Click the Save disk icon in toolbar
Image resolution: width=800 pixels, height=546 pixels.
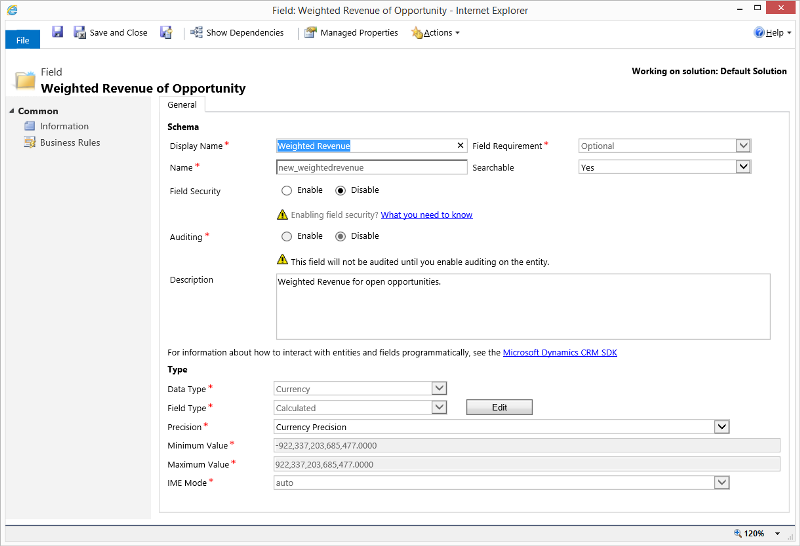coord(58,32)
